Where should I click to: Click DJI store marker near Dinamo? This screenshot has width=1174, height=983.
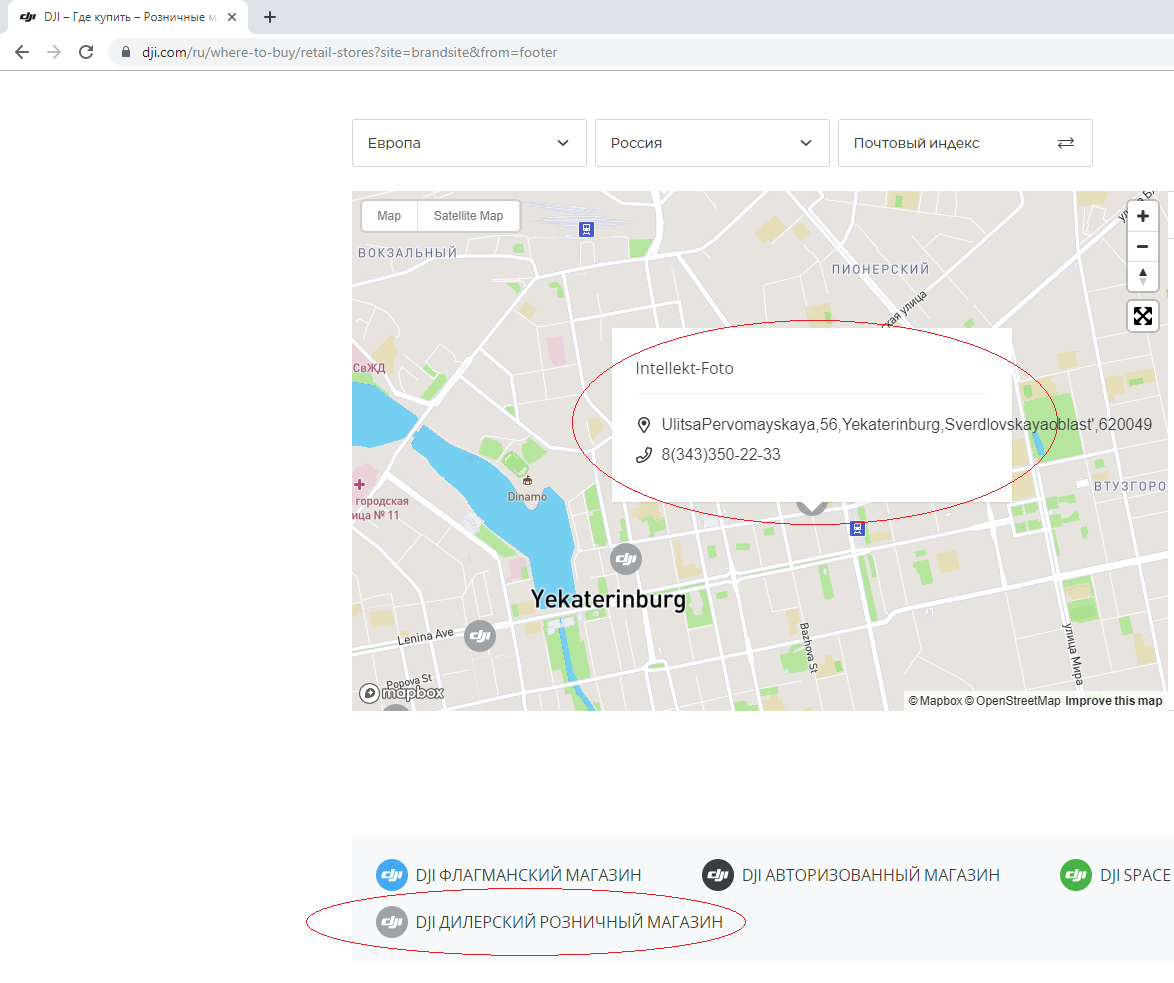point(626,559)
